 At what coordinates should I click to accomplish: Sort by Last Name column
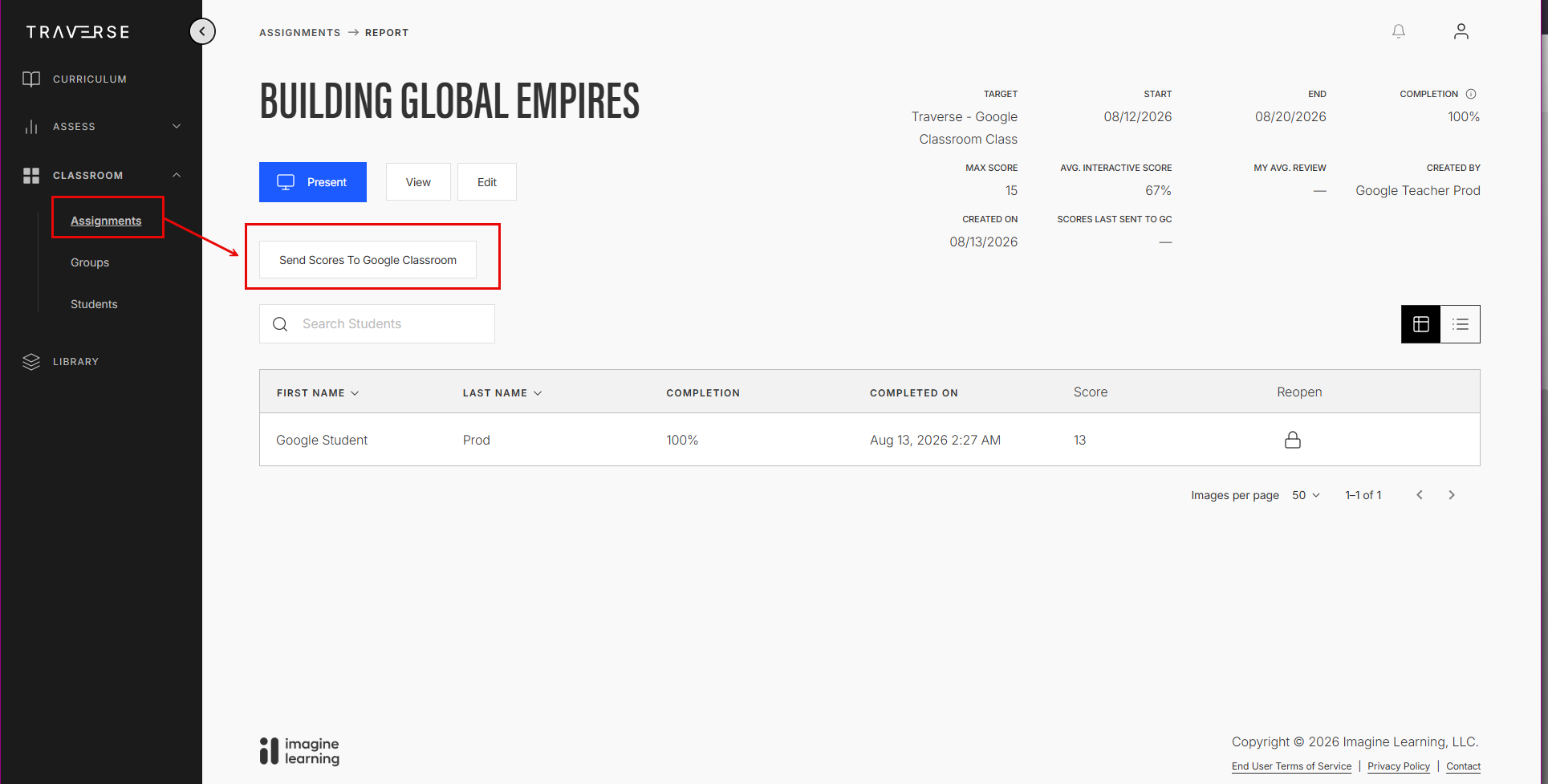[502, 393]
